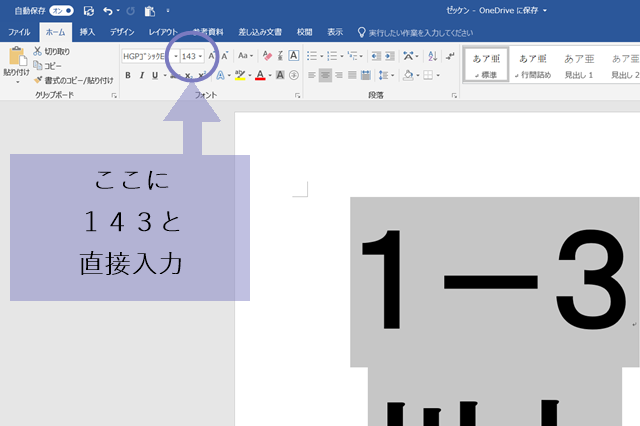This screenshot has width=640, height=426.
Task: Select the 見出し 1 style
Action: point(579,65)
